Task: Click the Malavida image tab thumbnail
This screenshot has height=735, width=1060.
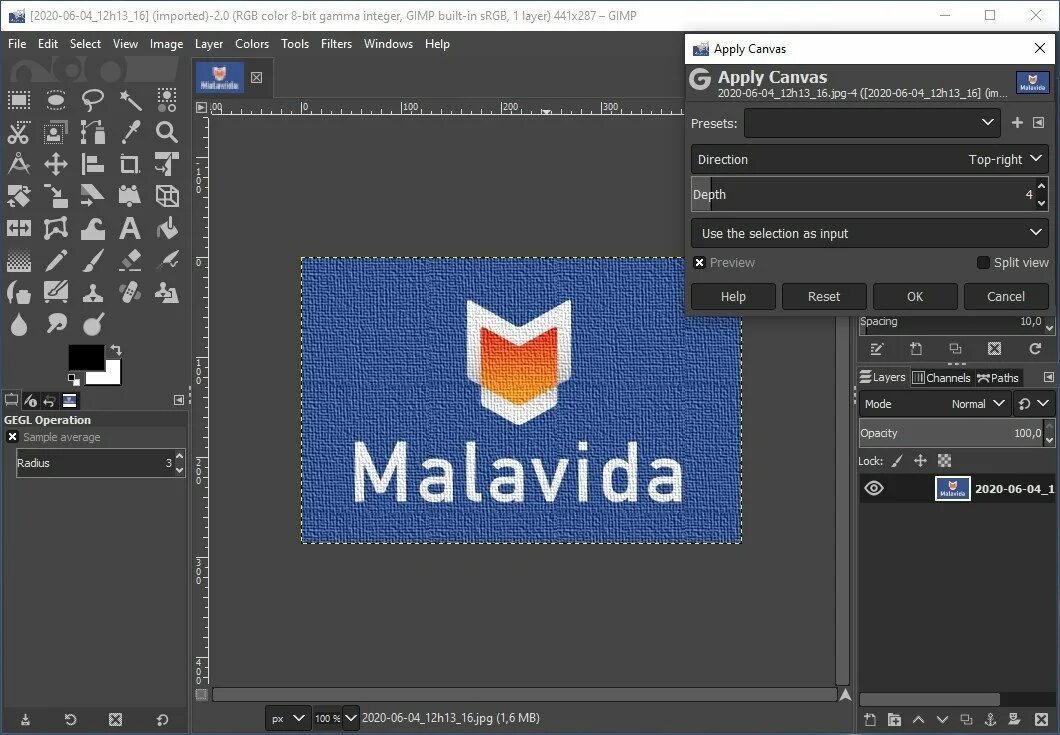Action: (x=220, y=78)
